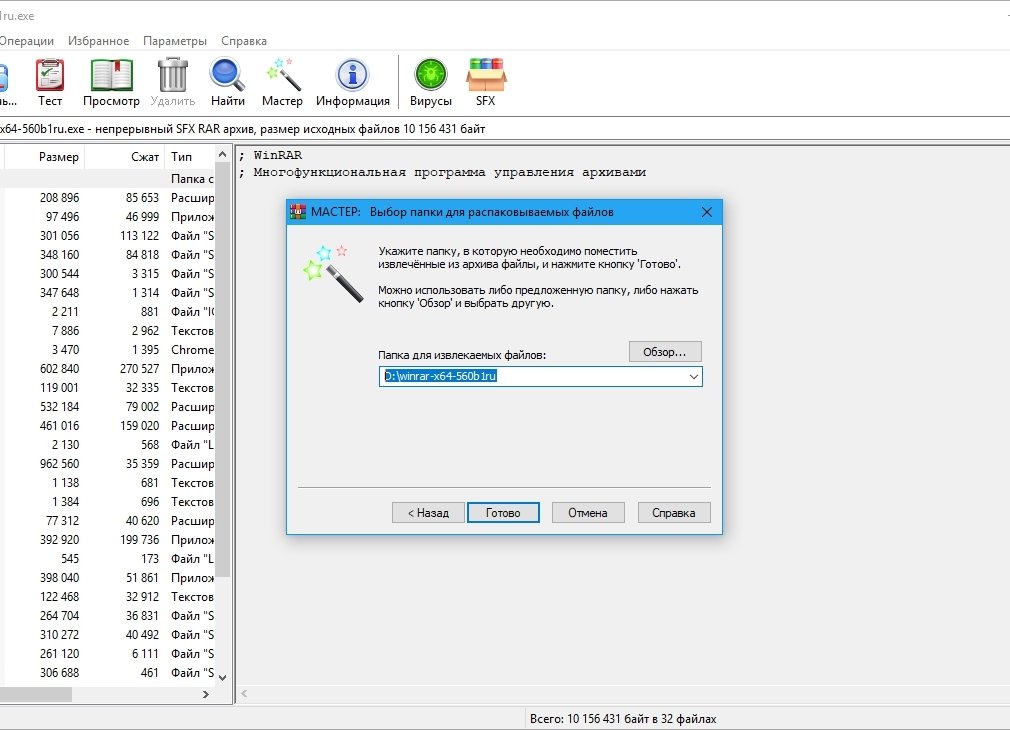Image resolution: width=1010 pixels, height=730 pixels.
Task: Close the МАСТЕР wizard dialog
Action: click(x=707, y=212)
